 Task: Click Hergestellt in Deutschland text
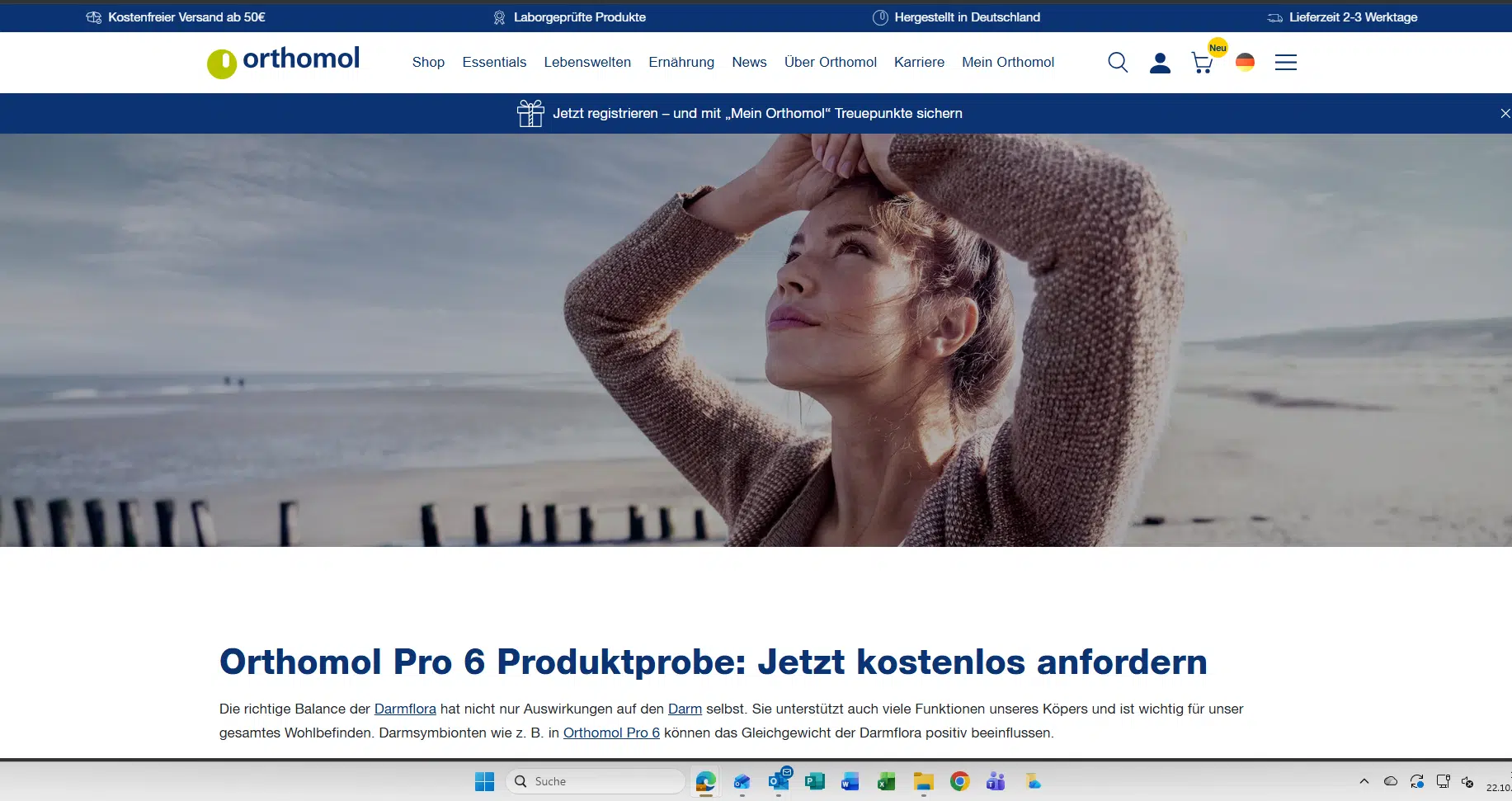click(x=968, y=16)
